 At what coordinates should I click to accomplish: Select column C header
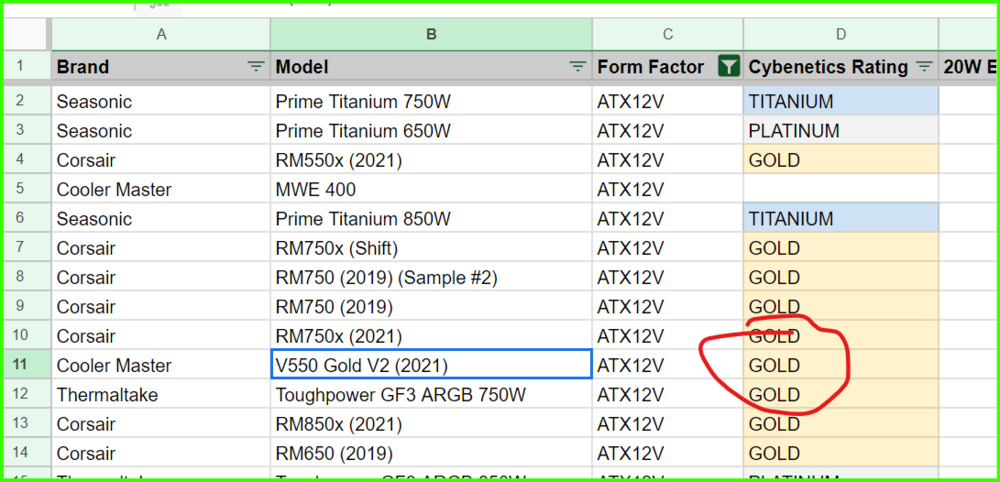668,34
